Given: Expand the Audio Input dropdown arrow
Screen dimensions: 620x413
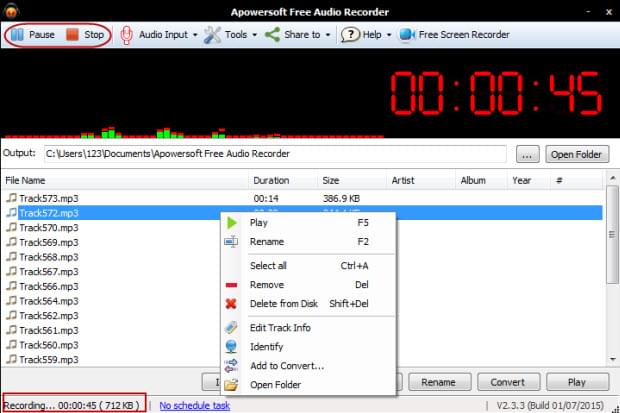Looking at the screenshot, I should pos(195,35).
